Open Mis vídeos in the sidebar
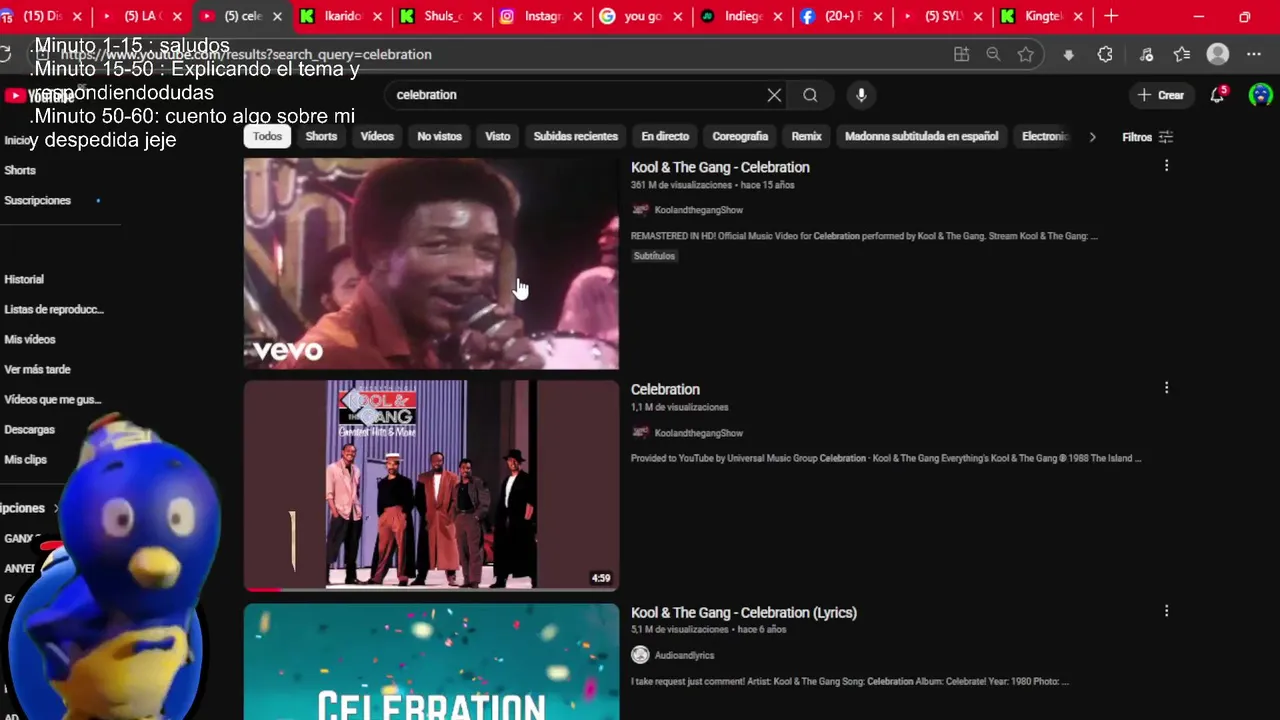The image size is (1280, 720). (30, 339)
